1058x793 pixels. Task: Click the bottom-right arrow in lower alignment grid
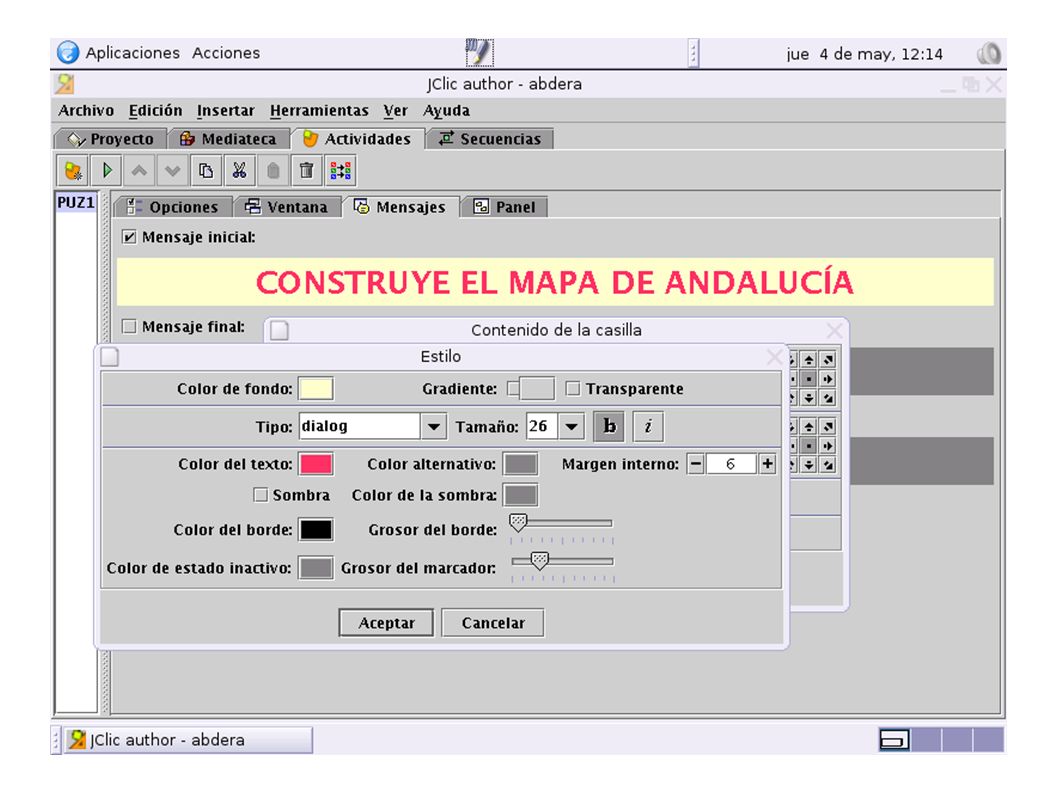click(x=828, y=464)
